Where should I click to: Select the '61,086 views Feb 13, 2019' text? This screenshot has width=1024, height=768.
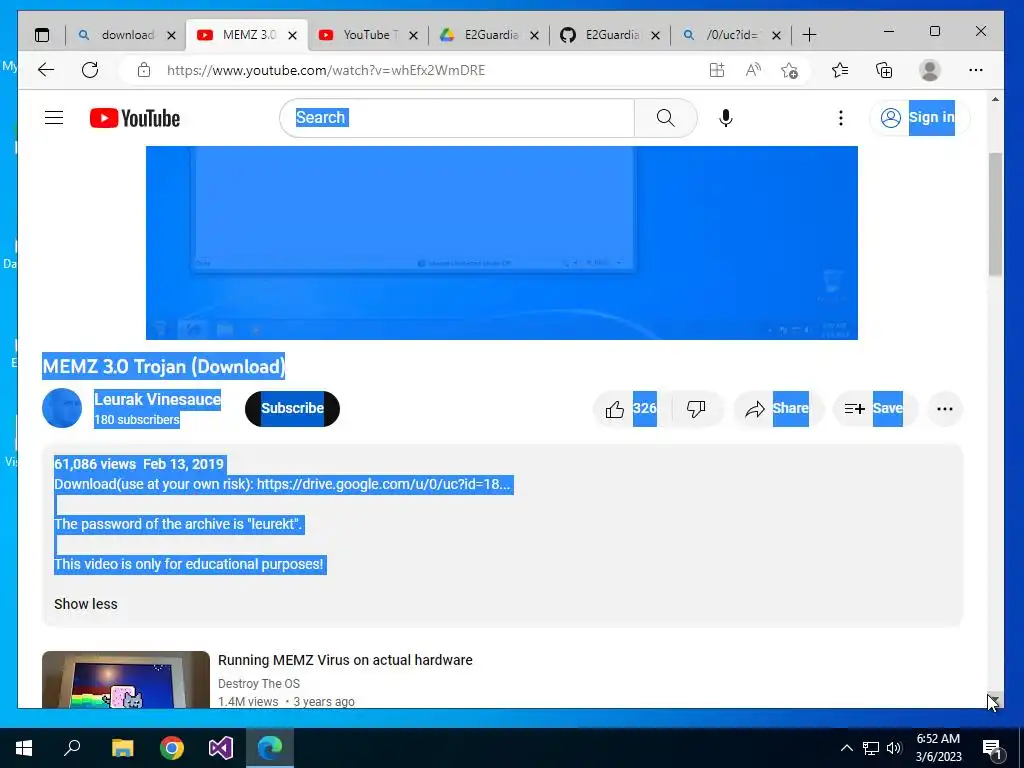[139, 464]
